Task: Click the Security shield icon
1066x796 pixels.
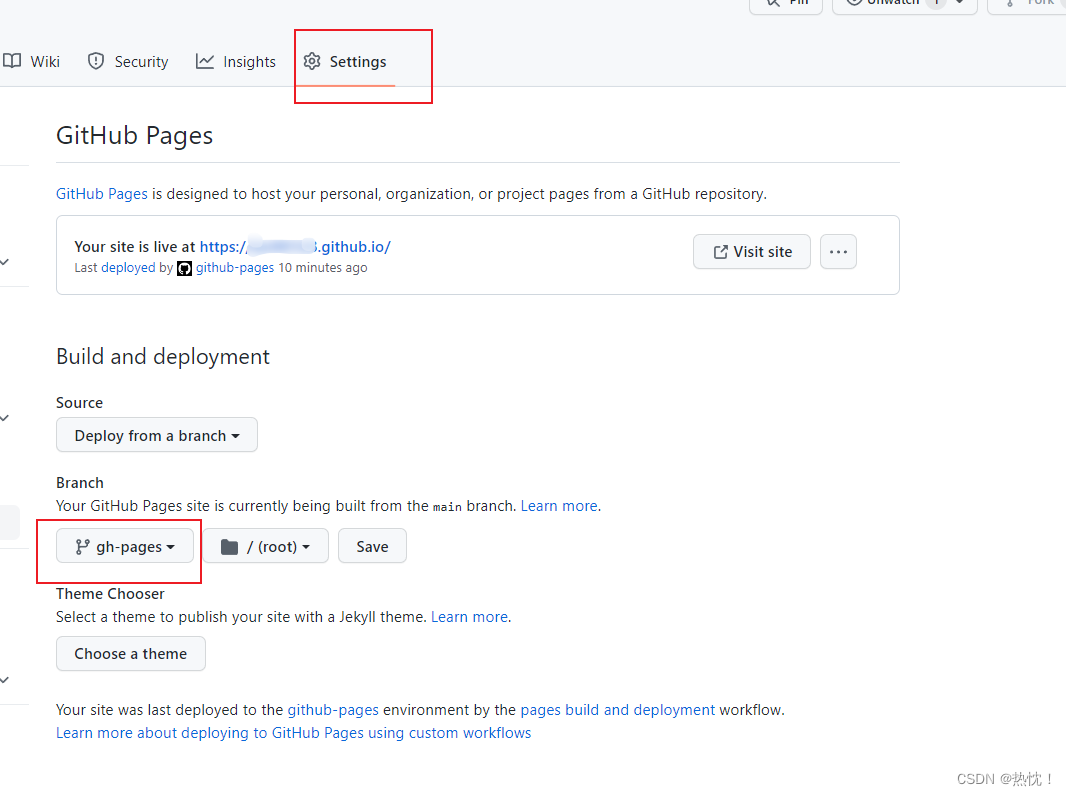Action: click(x=96, y=61)
